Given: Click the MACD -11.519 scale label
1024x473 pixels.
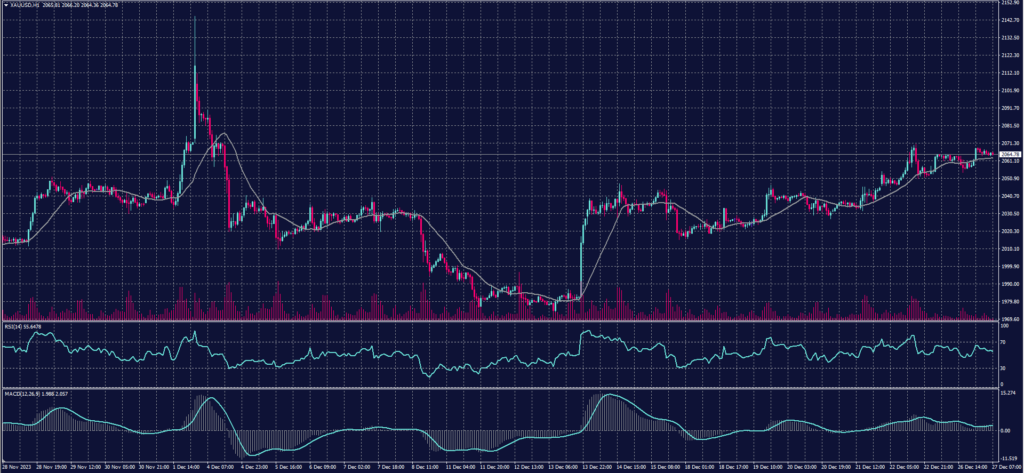Looking at the screenshot, I should 1008,458.
